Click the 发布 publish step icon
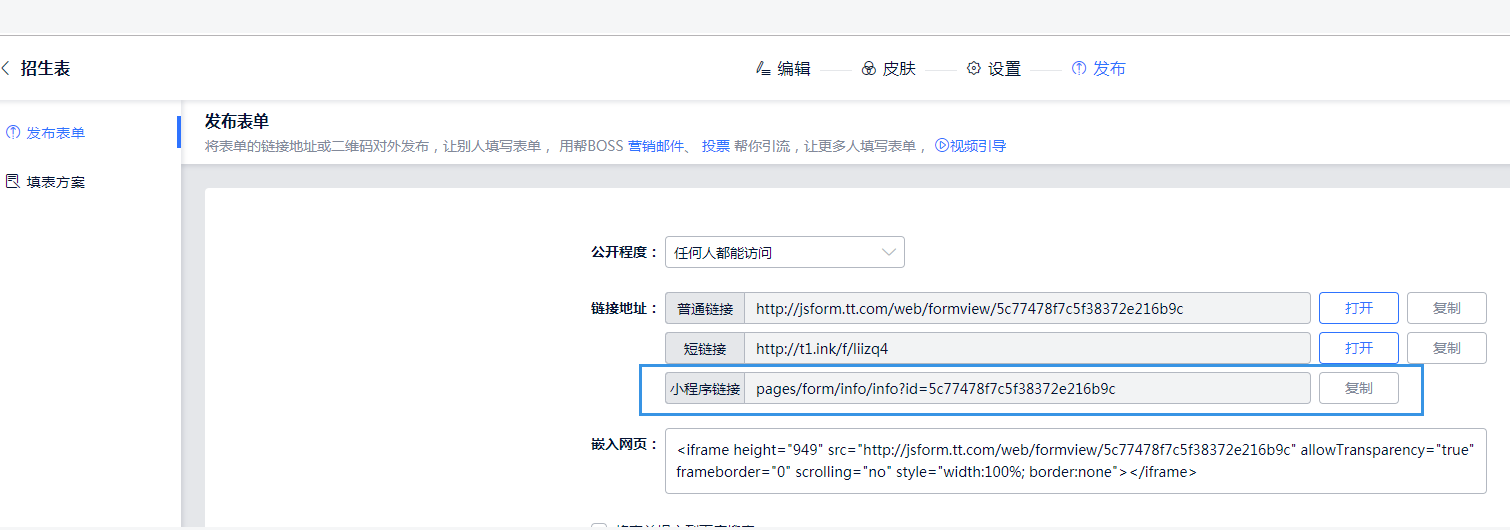The image size is (1510, 530). (1078, 69)
